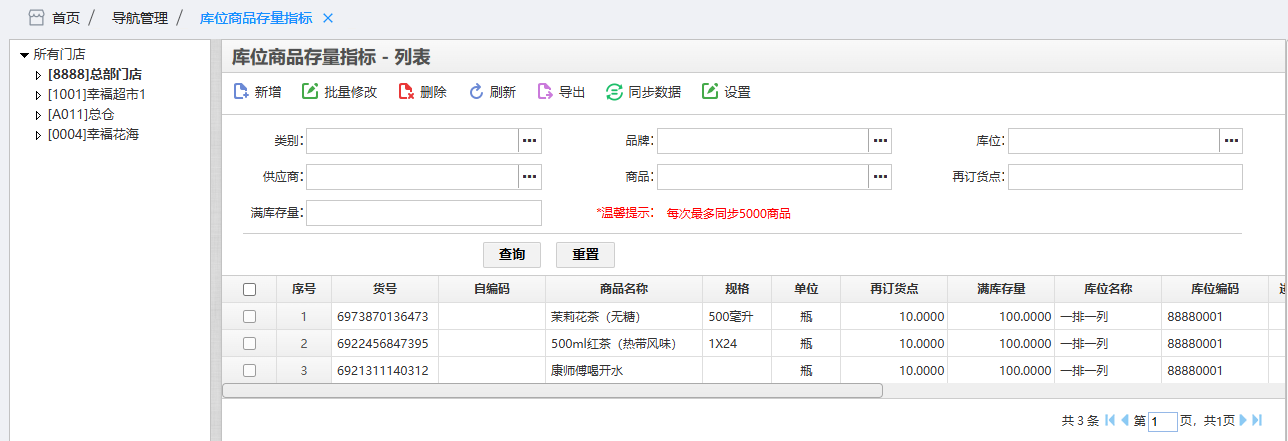Export data using 导出 icon

point(545,92)
